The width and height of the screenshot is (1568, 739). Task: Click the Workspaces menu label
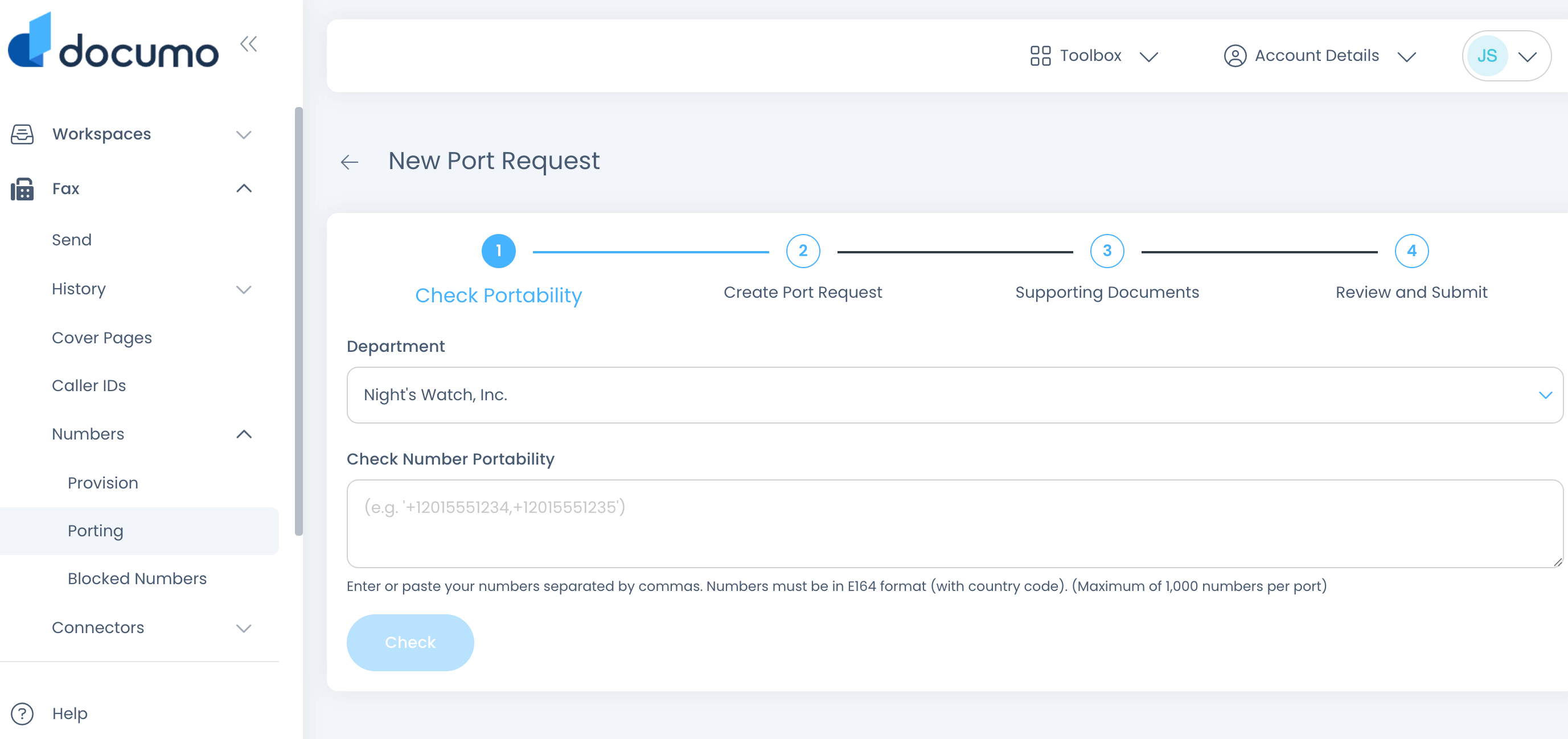[x=102, y=134]
